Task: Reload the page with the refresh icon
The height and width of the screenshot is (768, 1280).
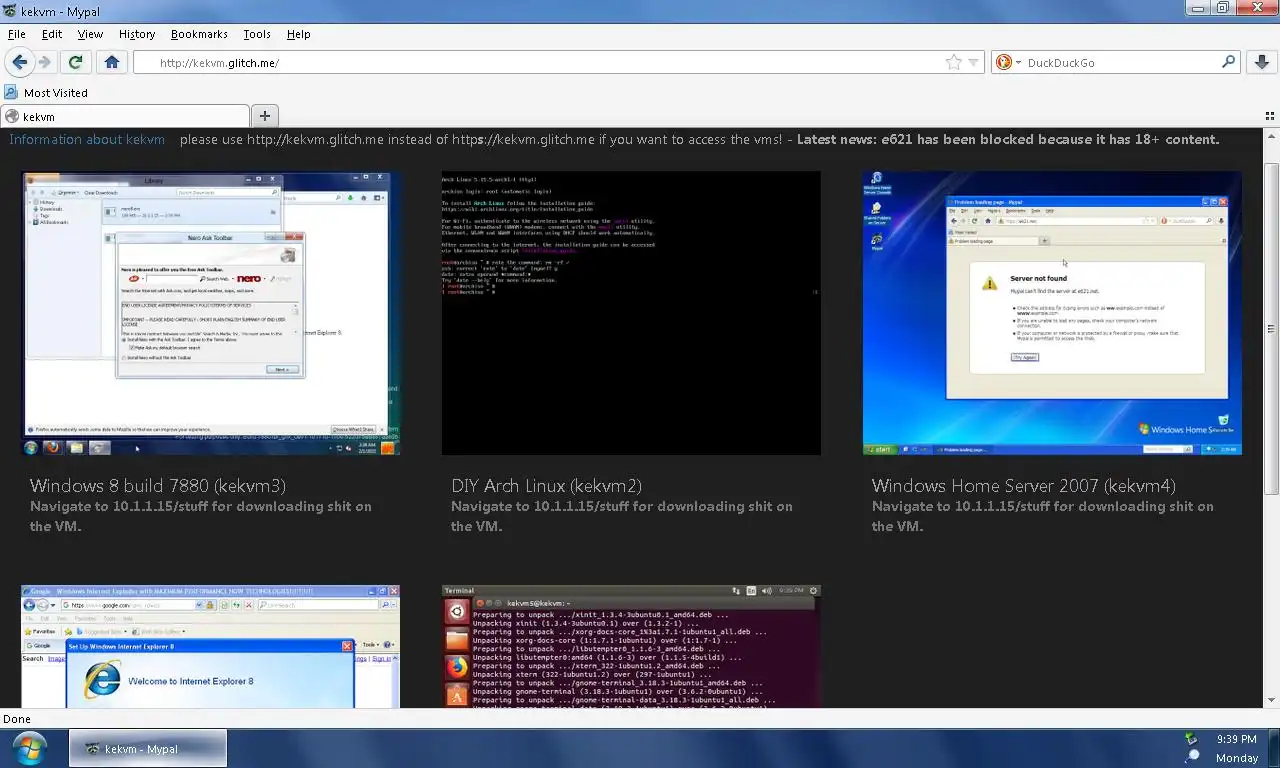Action: (75, 62)
